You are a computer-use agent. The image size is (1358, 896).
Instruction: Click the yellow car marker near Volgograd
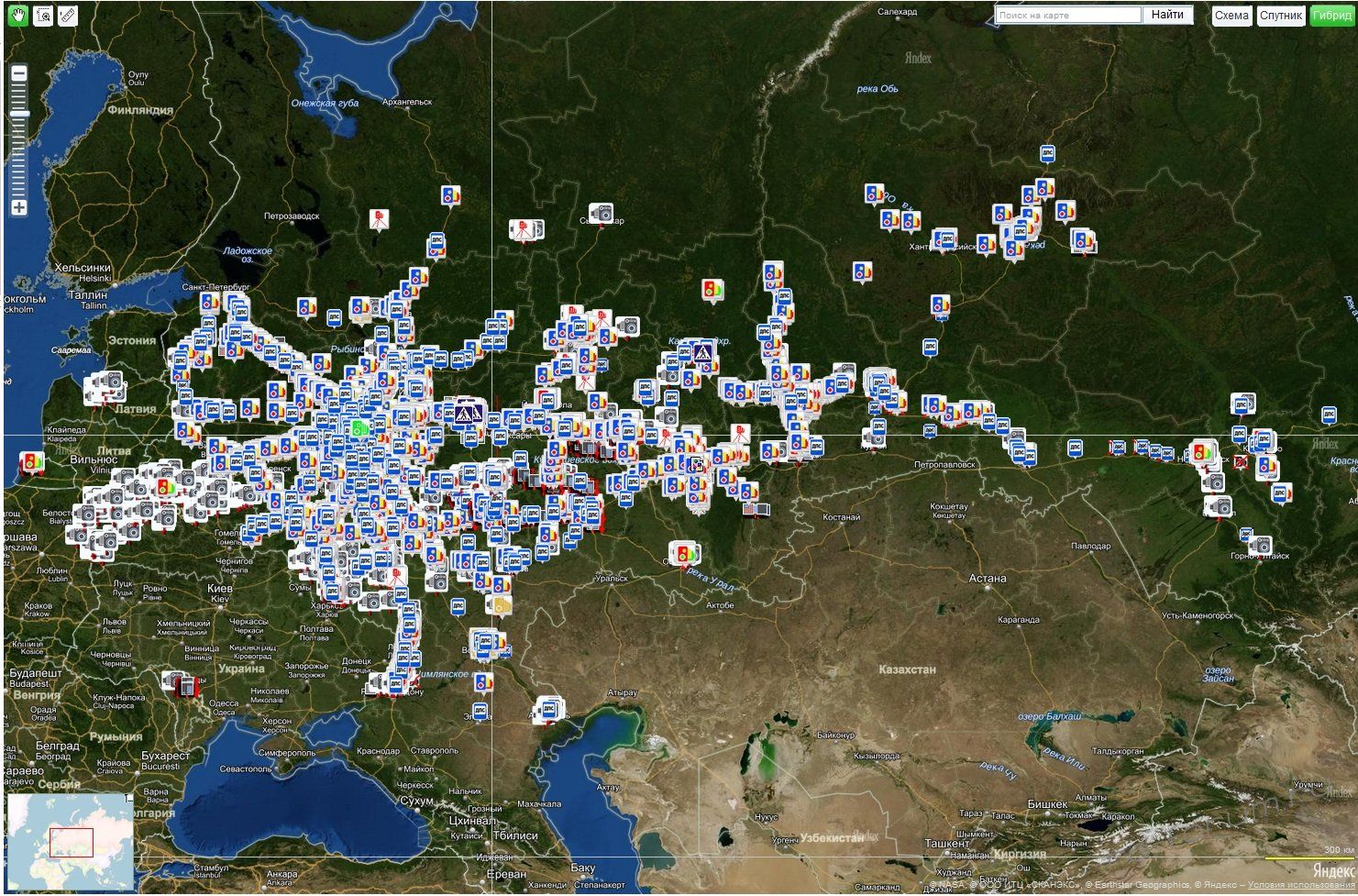(x=501, y=605)
